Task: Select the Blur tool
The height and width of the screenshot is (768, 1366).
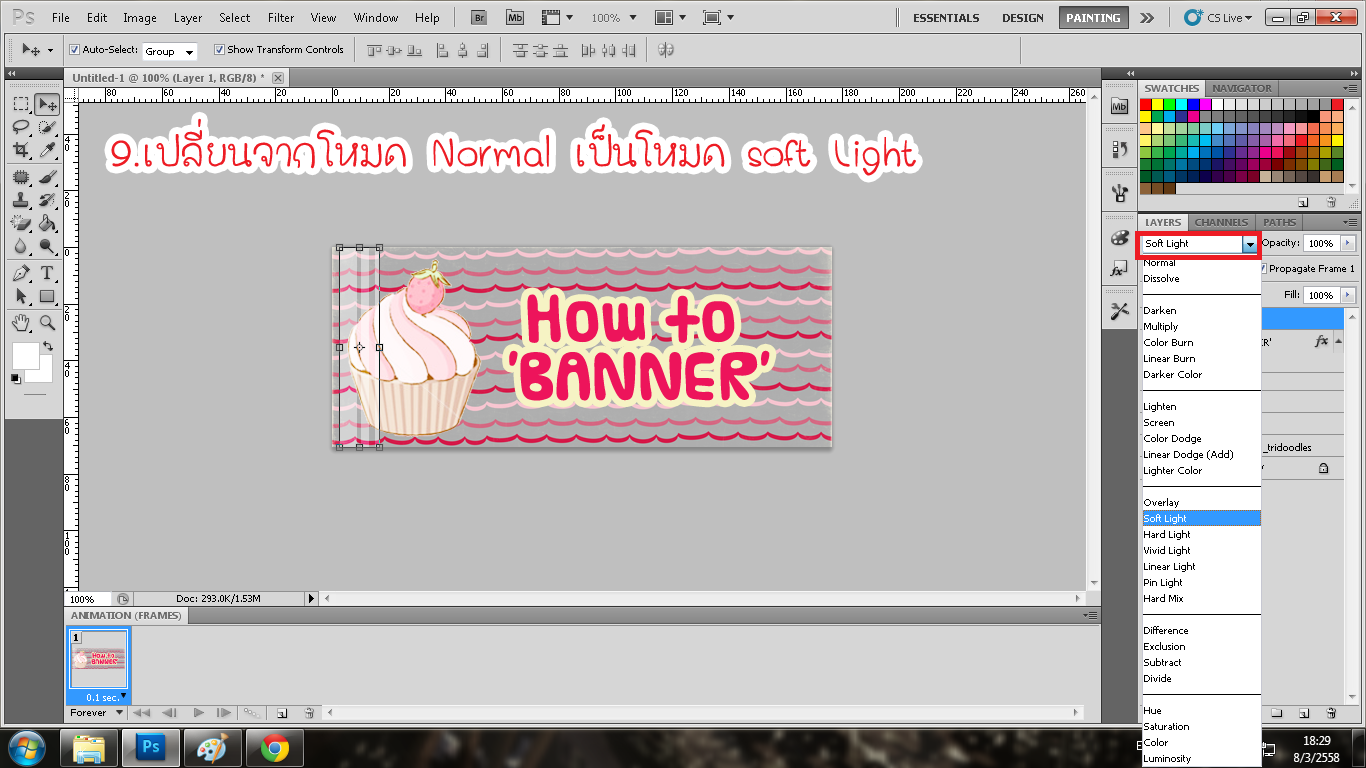Action: click(20, 246)
